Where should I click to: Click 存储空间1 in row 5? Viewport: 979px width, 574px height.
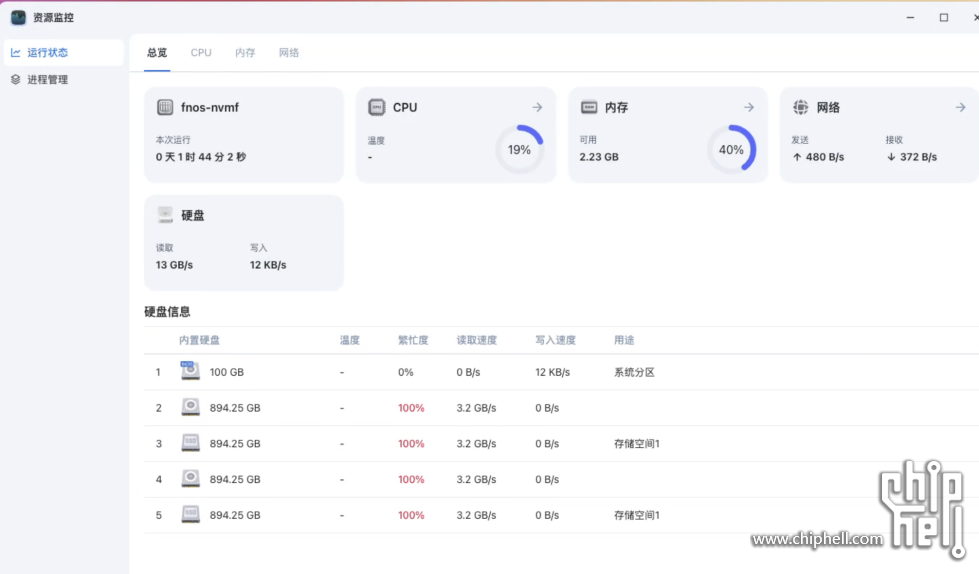coord(637,515)
